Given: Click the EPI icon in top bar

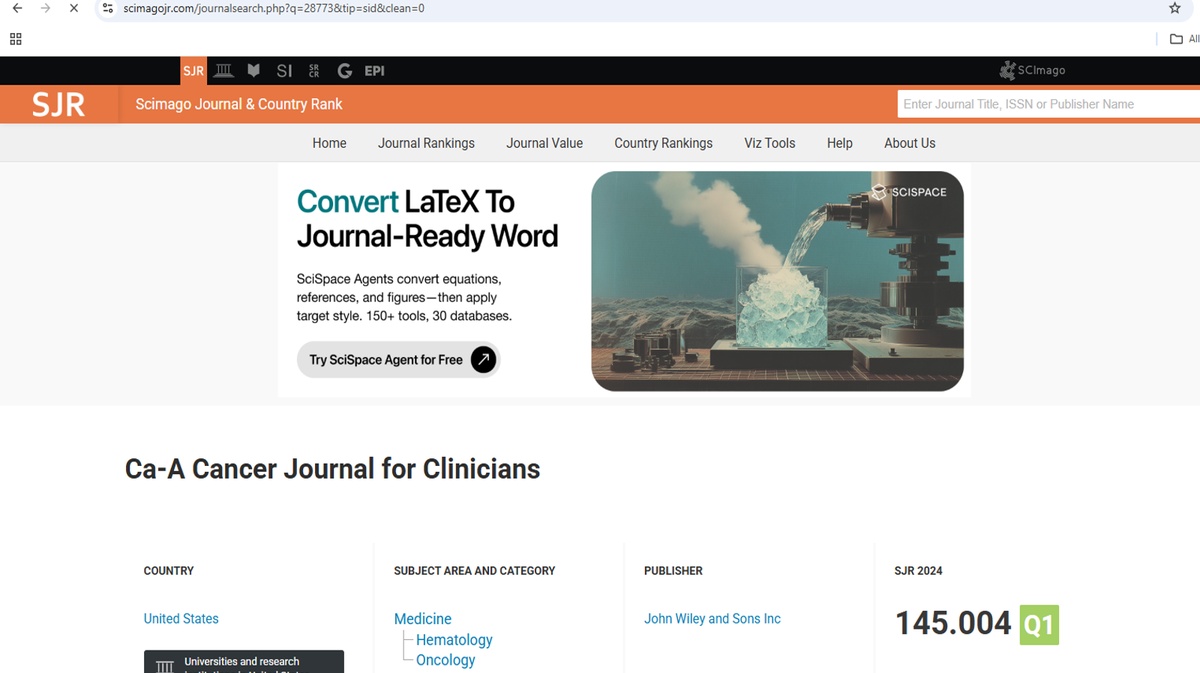Looking at the screenshot, I should [374, 71].
